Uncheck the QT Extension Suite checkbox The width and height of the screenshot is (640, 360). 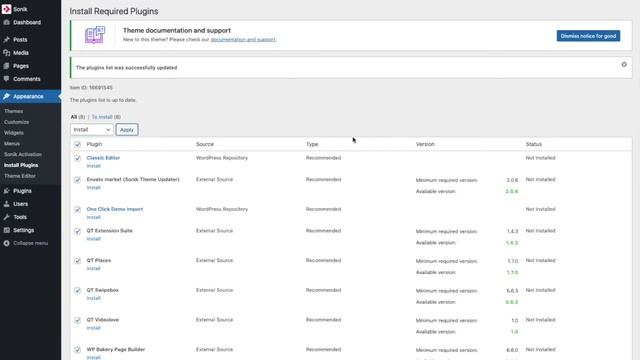[x=77, y=231]
